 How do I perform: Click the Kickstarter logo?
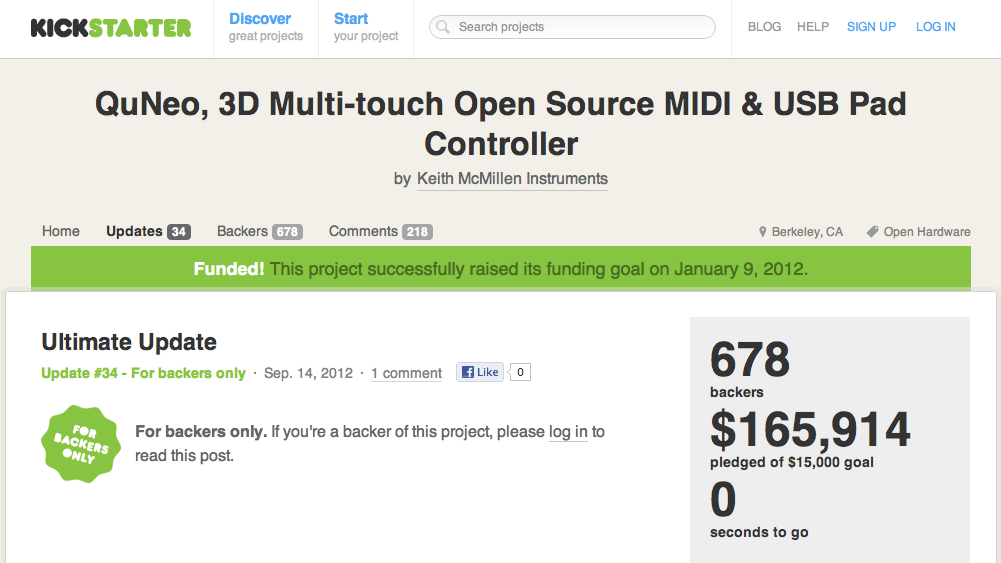pyautogui.click(x=110, y=27)
